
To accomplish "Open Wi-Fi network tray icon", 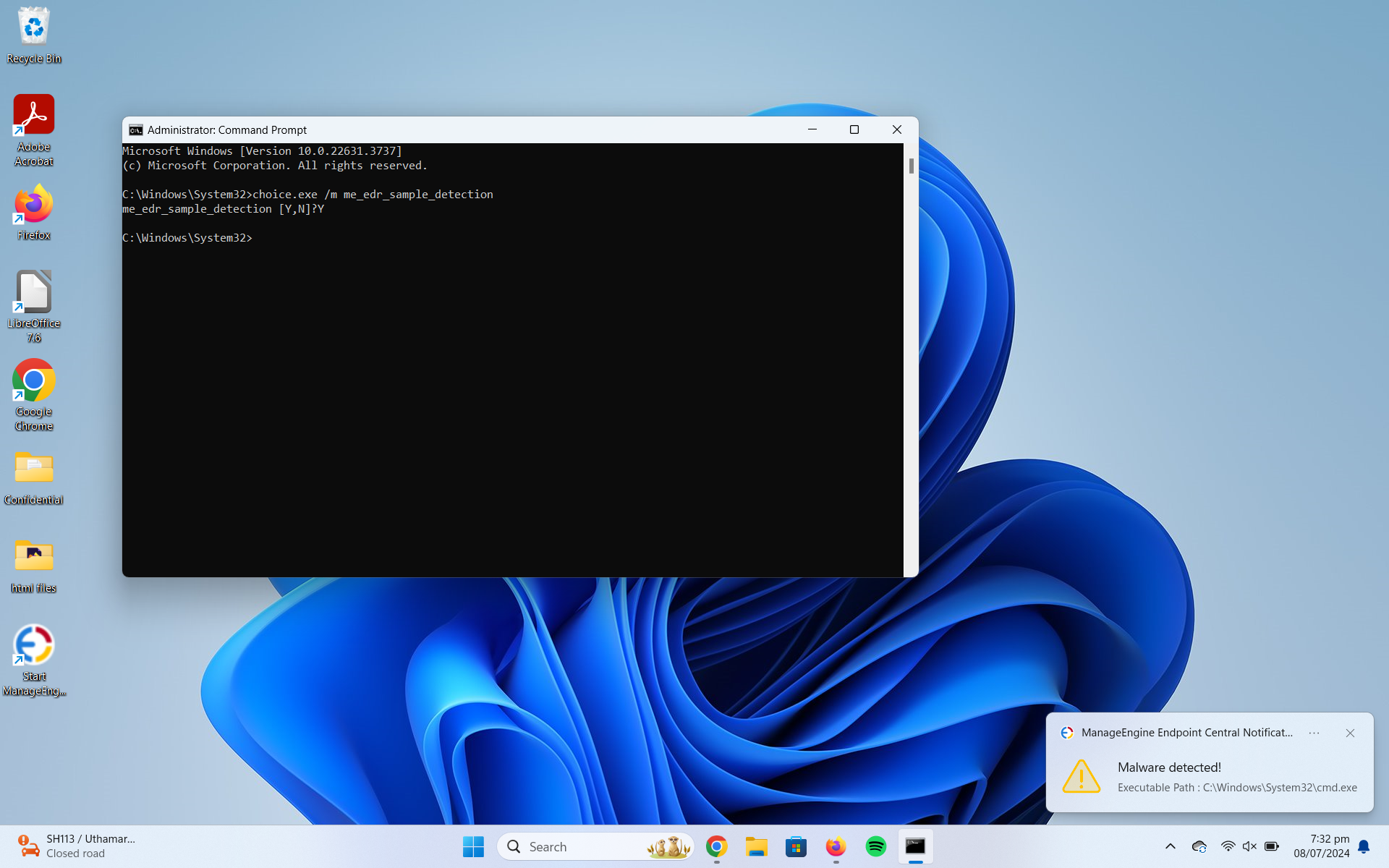I will tap(1228, 846).
